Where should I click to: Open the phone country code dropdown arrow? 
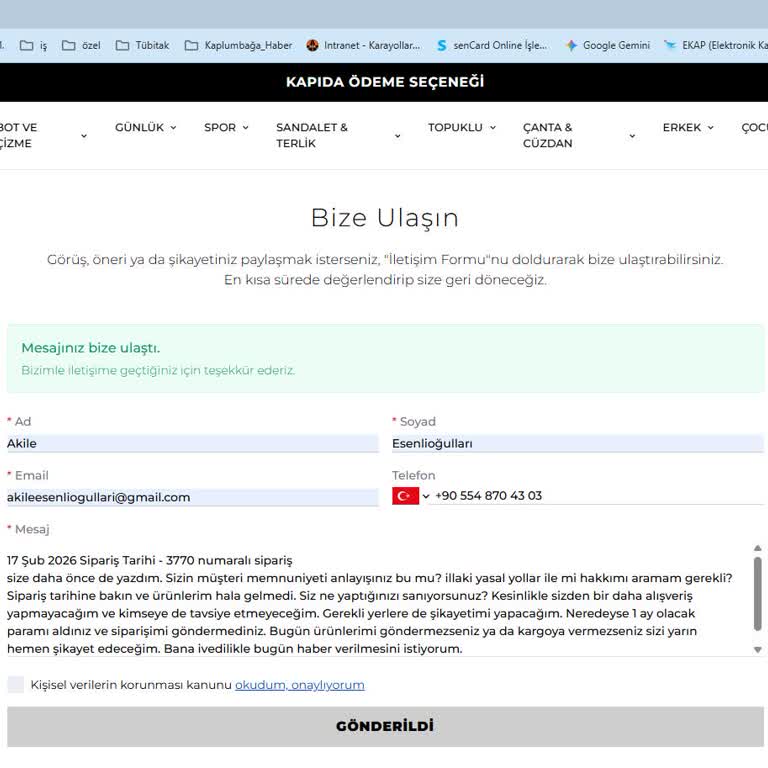pos(426,496)
